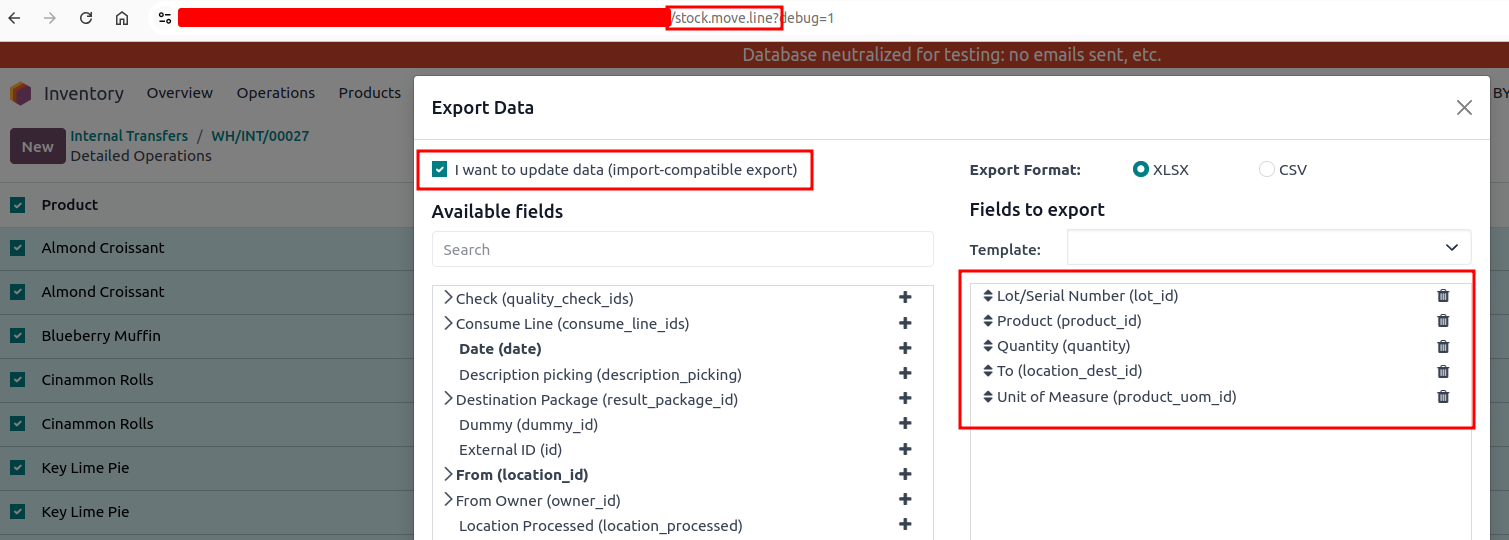This screenshot has width=1509, height=540.
Task: Expand From Owner (owner_id) node
Action: pos(448,500)
